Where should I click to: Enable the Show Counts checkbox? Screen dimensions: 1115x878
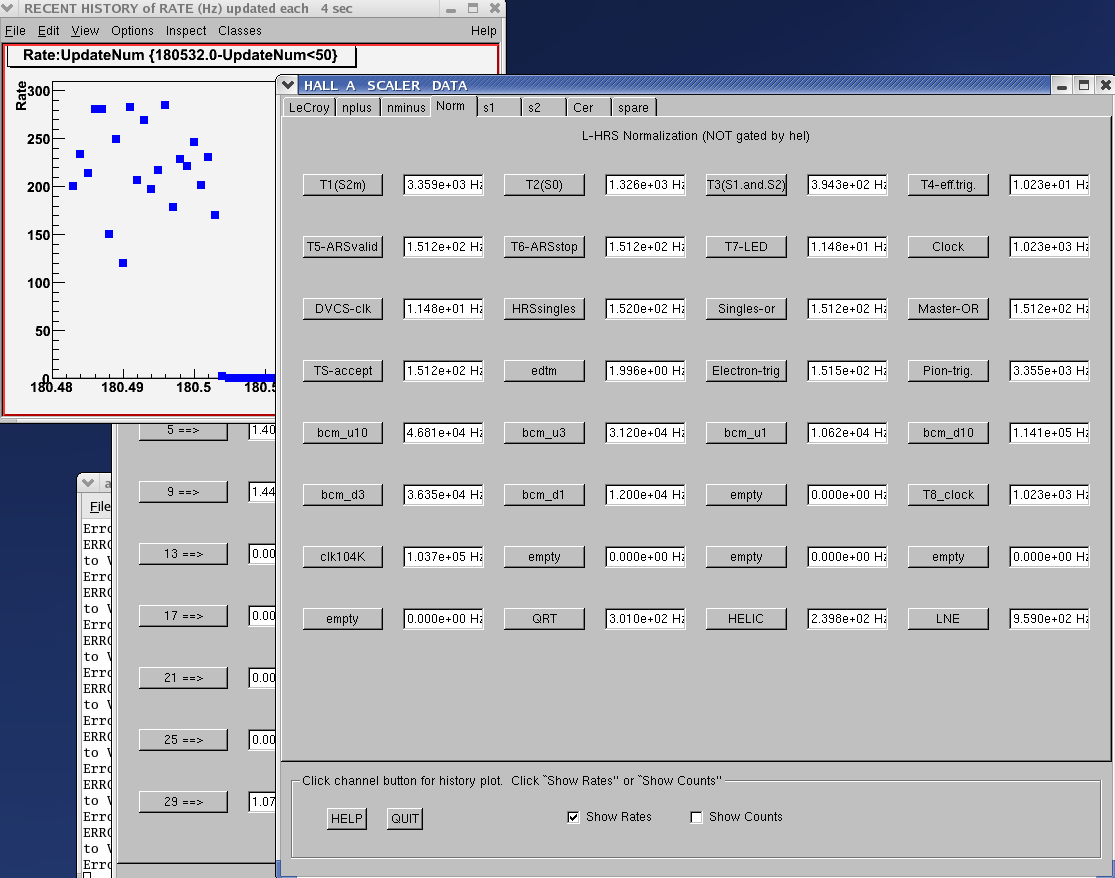point(697,818)
